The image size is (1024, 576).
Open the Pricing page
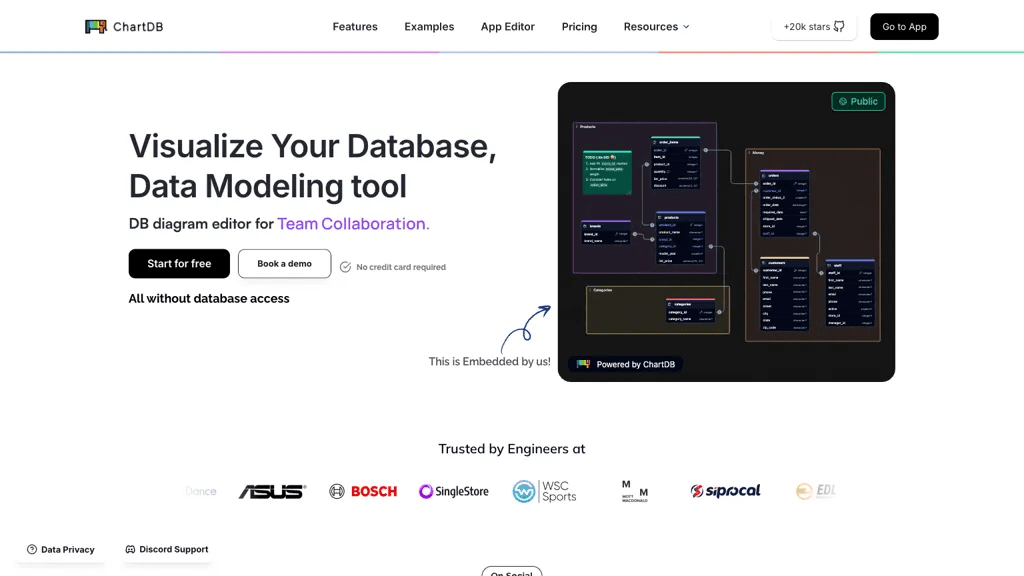(x=579, y=27)
